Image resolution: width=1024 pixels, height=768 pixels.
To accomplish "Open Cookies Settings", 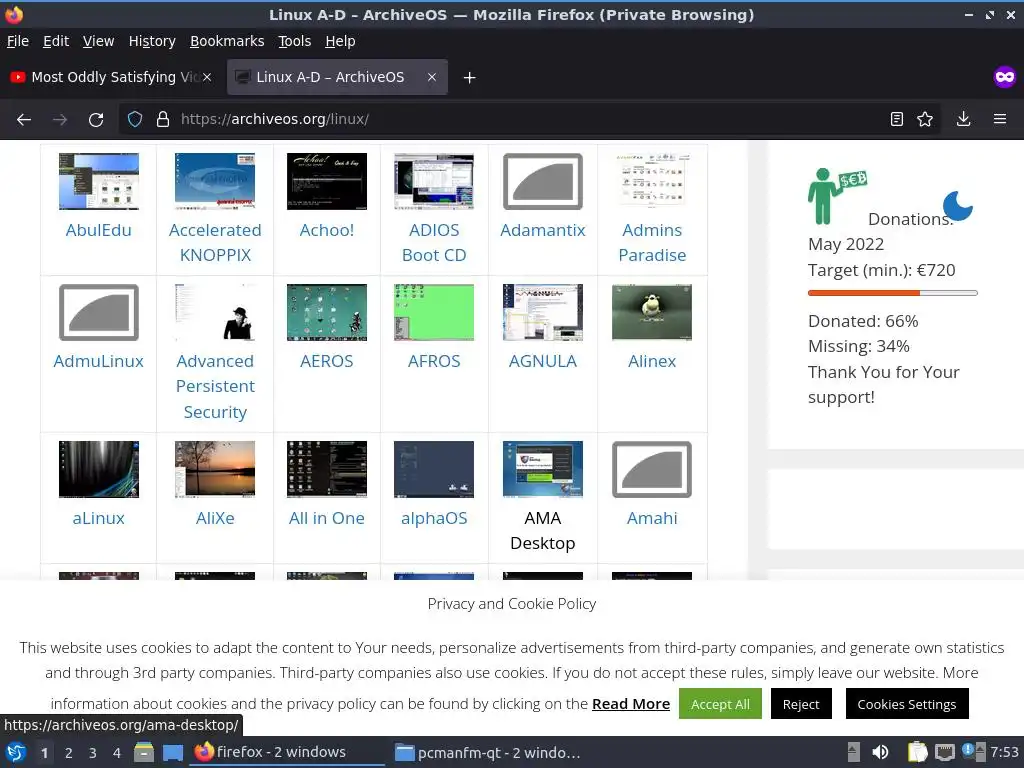I will [x=906, y=704].
